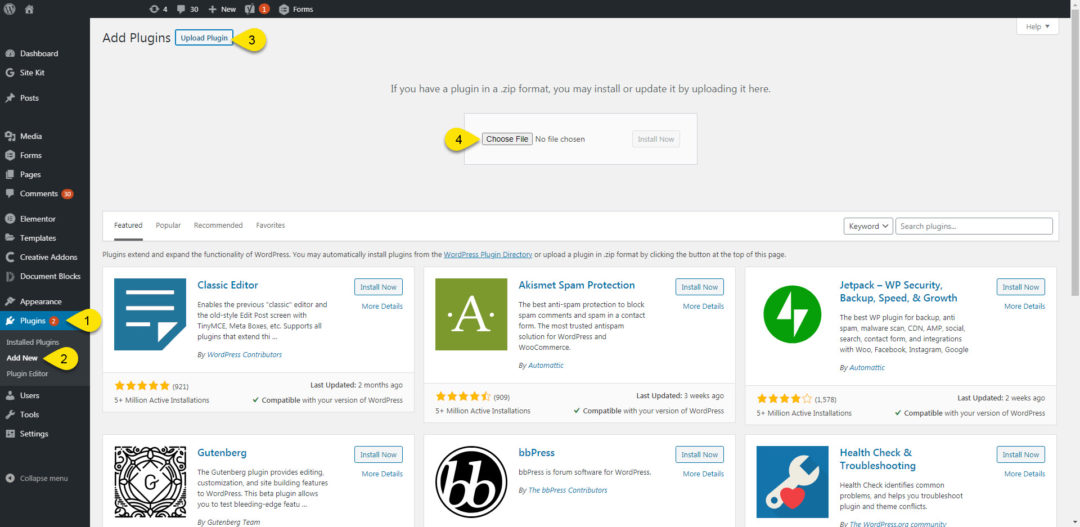
Task: Open The bbPress Contributors author link
Action: tap(568, 490)
